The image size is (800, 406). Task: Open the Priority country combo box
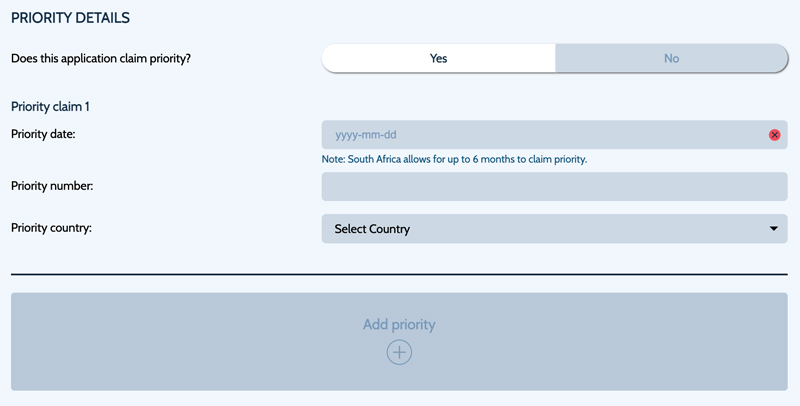(555, 229)
